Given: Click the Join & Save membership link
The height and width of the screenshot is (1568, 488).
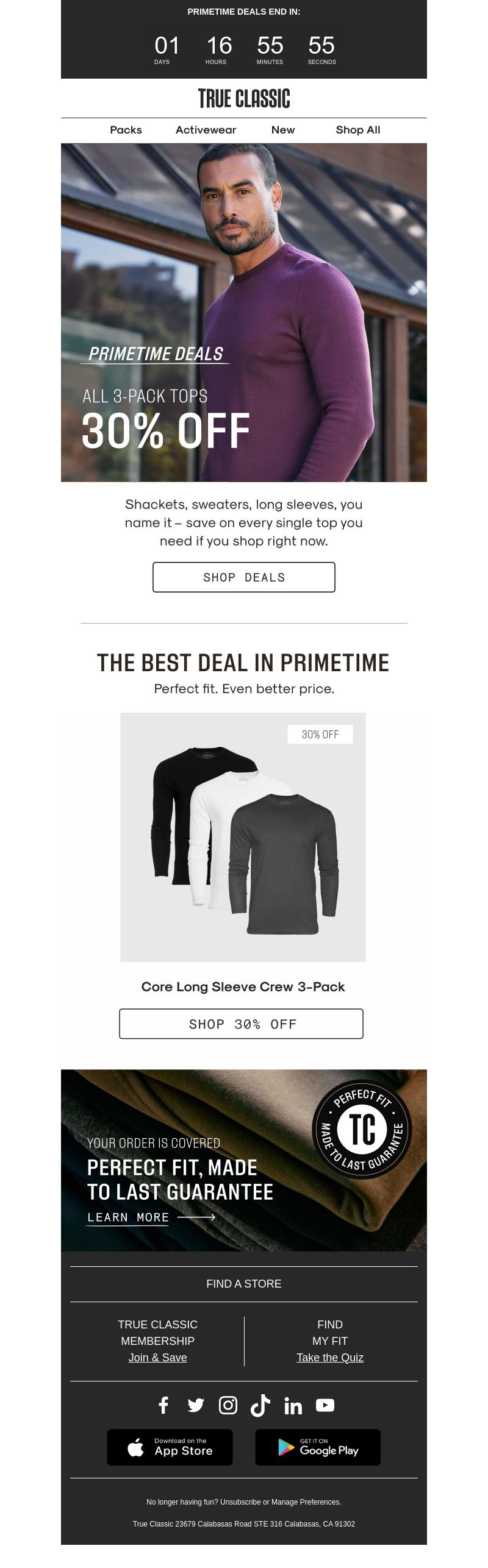Looking at the screenshot, I should click(x=157, y=1357).
